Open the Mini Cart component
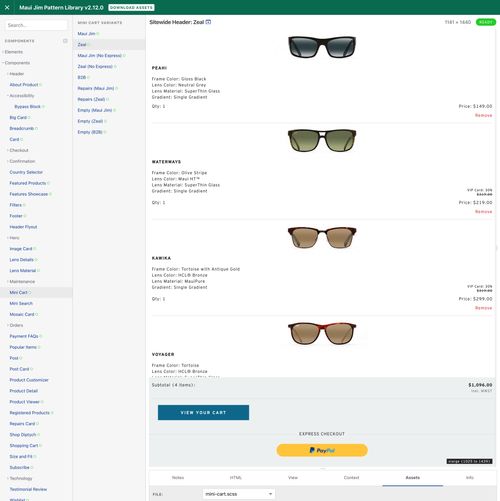Image resolution: width=500 pixels, height=501 pixels. click(x=18, y=293)
